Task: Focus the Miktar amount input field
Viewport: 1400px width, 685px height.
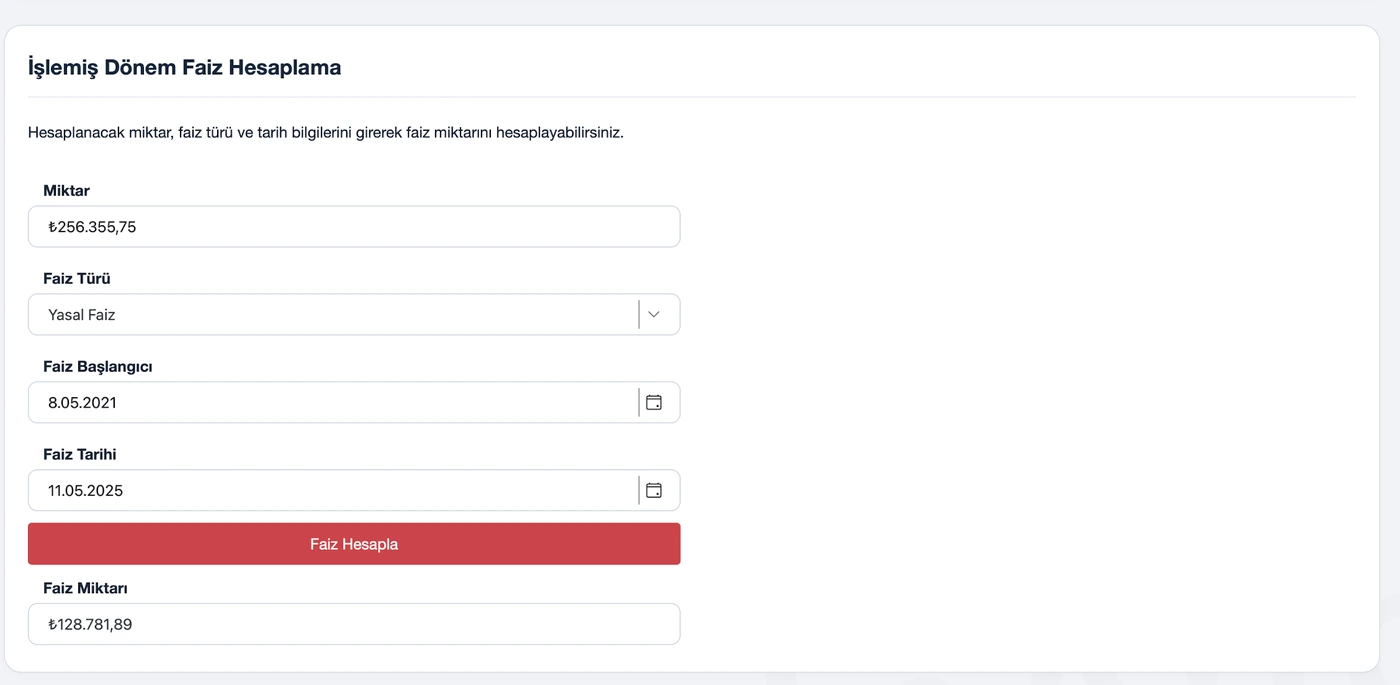Action: (354, 227)
